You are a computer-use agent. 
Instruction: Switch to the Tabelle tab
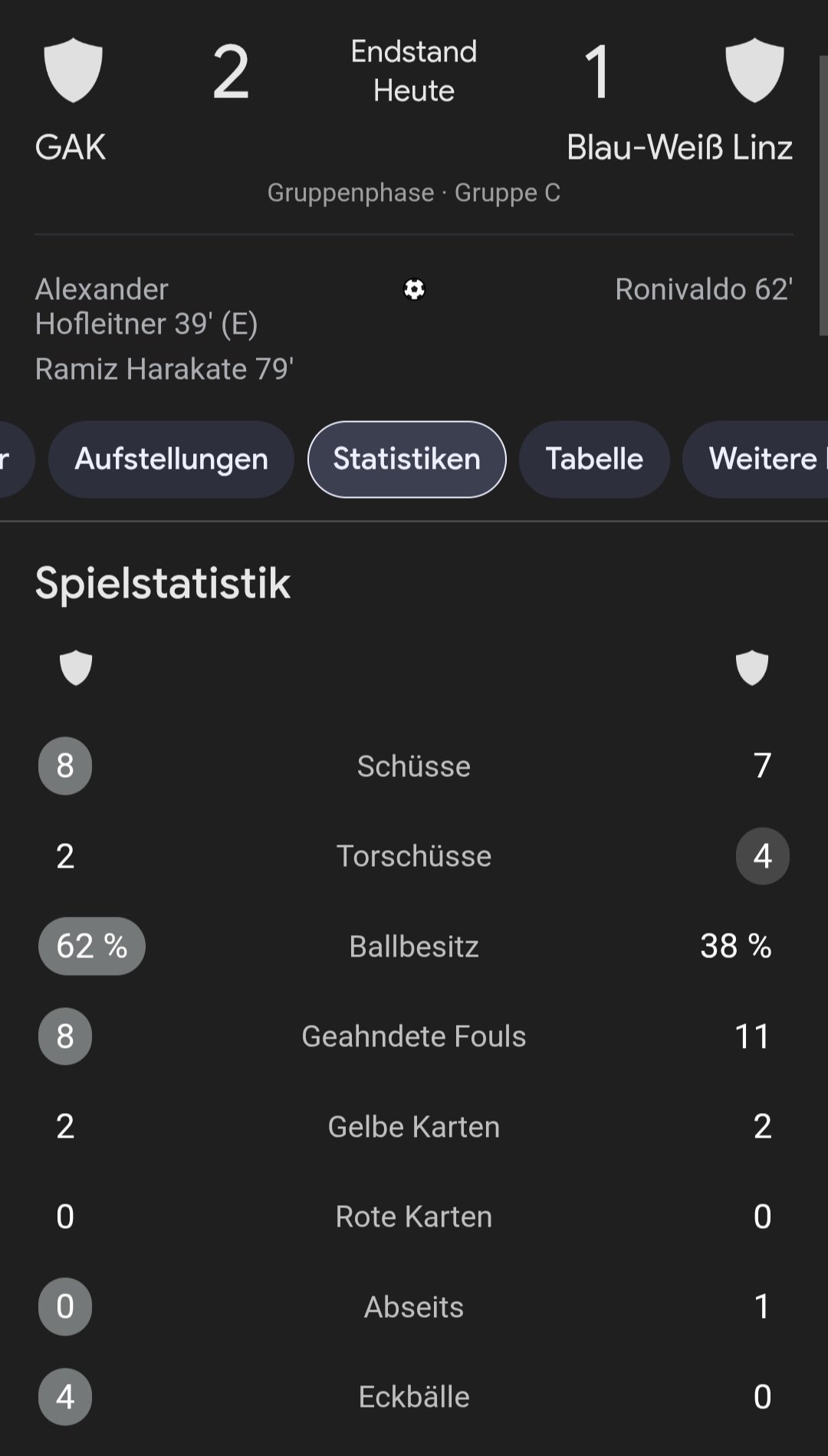click(x=594, y=459)
